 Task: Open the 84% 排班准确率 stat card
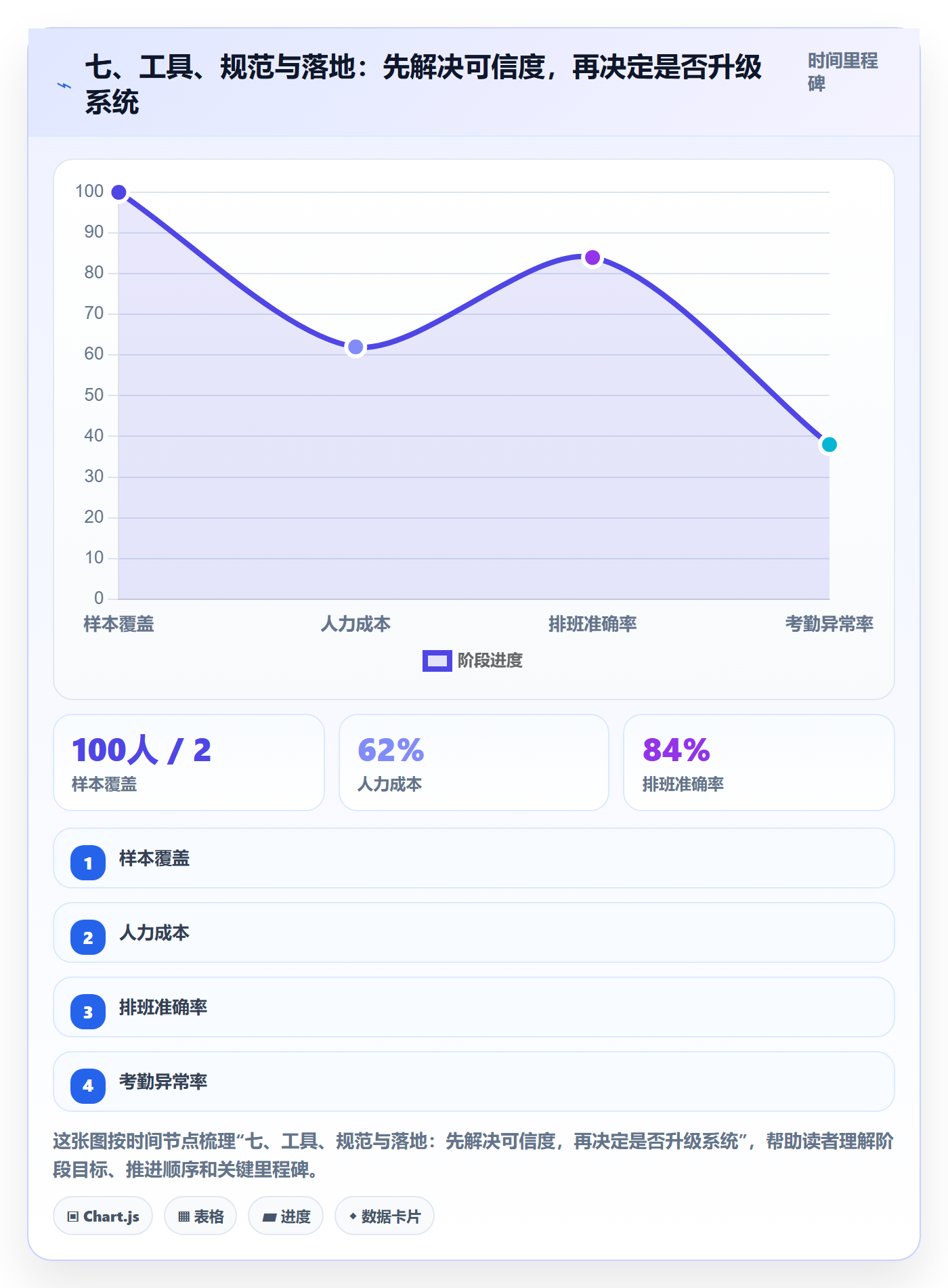click(759, 763)
